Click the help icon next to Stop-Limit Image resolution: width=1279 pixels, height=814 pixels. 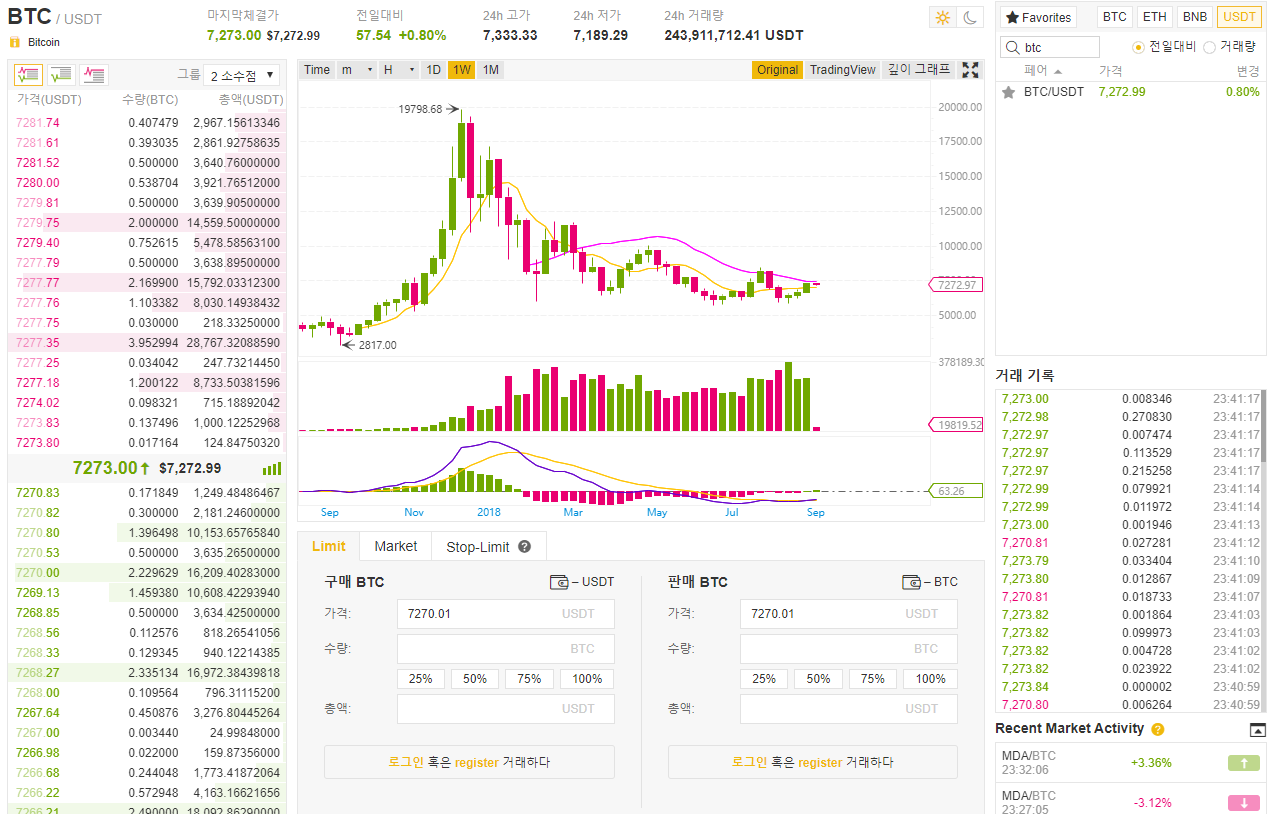tap(525, 547)
